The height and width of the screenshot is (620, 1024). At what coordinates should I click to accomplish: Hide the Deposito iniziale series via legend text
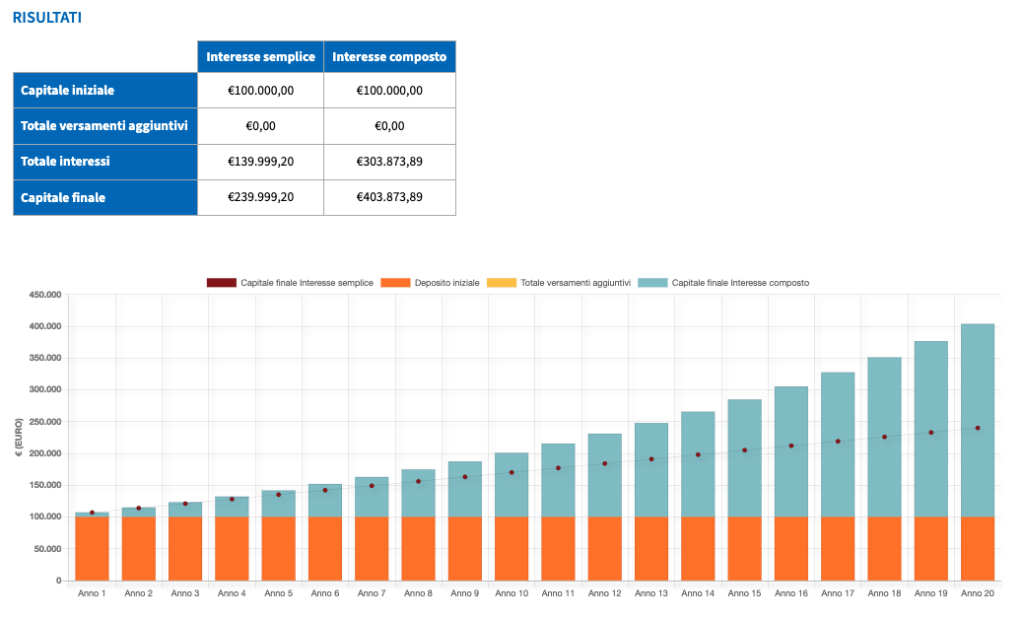(446, 283)
